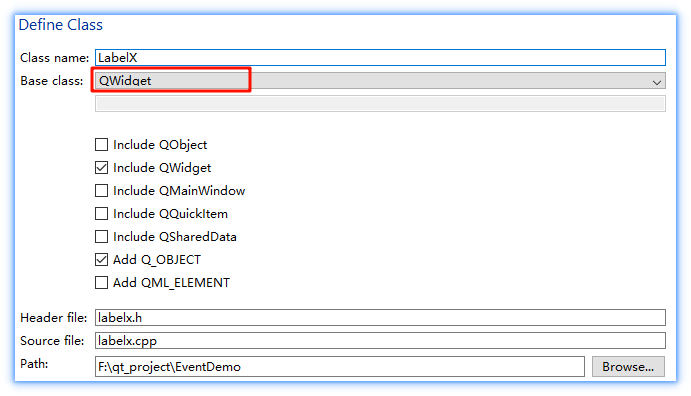Click the Source file field labelx.cpp

point(380,340)
